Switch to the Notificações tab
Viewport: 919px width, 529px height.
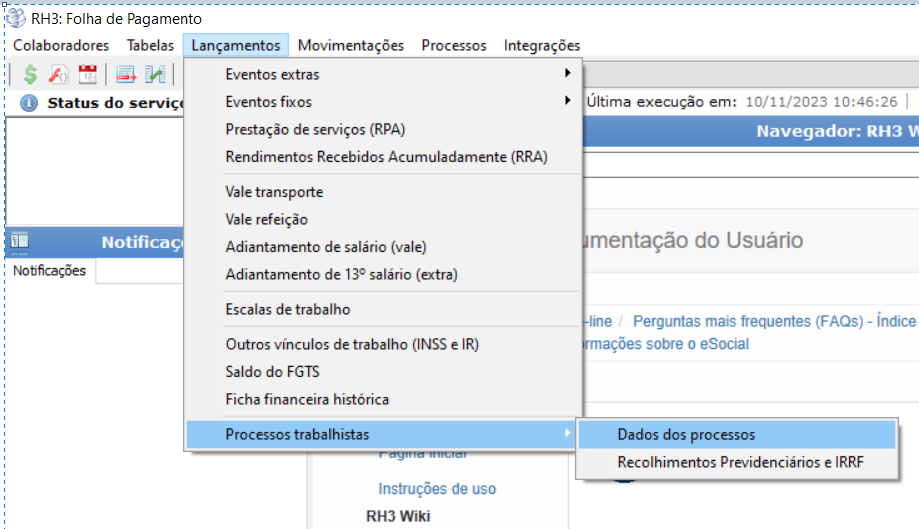click(x=49, y=271)
